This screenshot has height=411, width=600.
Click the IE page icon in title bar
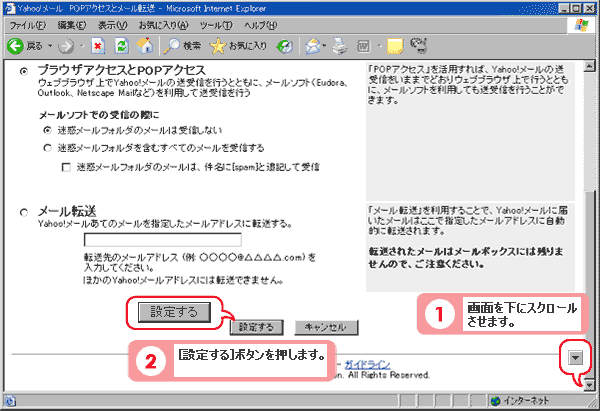point(9,8)
